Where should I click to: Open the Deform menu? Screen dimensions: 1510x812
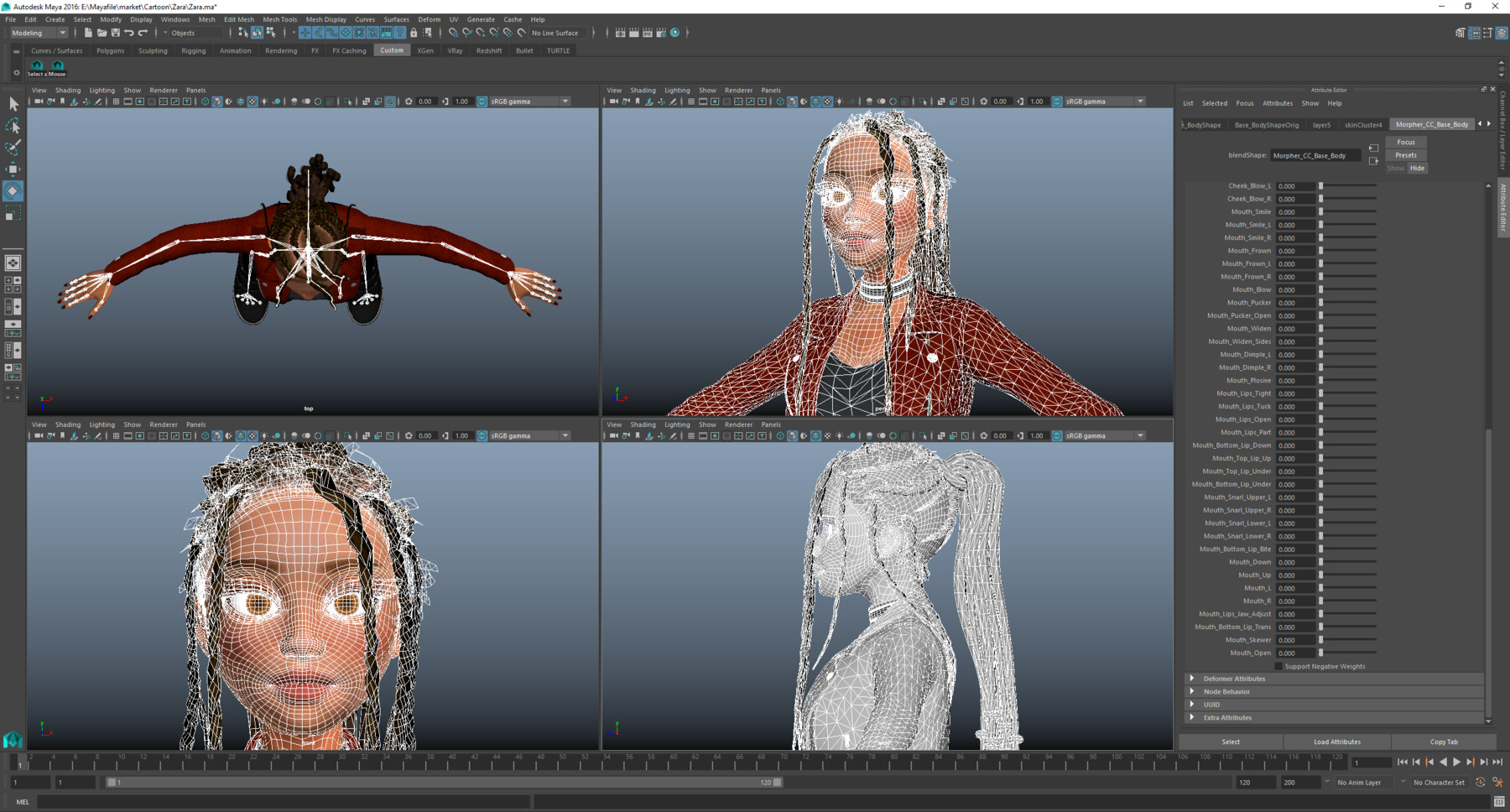coord(429,19)
